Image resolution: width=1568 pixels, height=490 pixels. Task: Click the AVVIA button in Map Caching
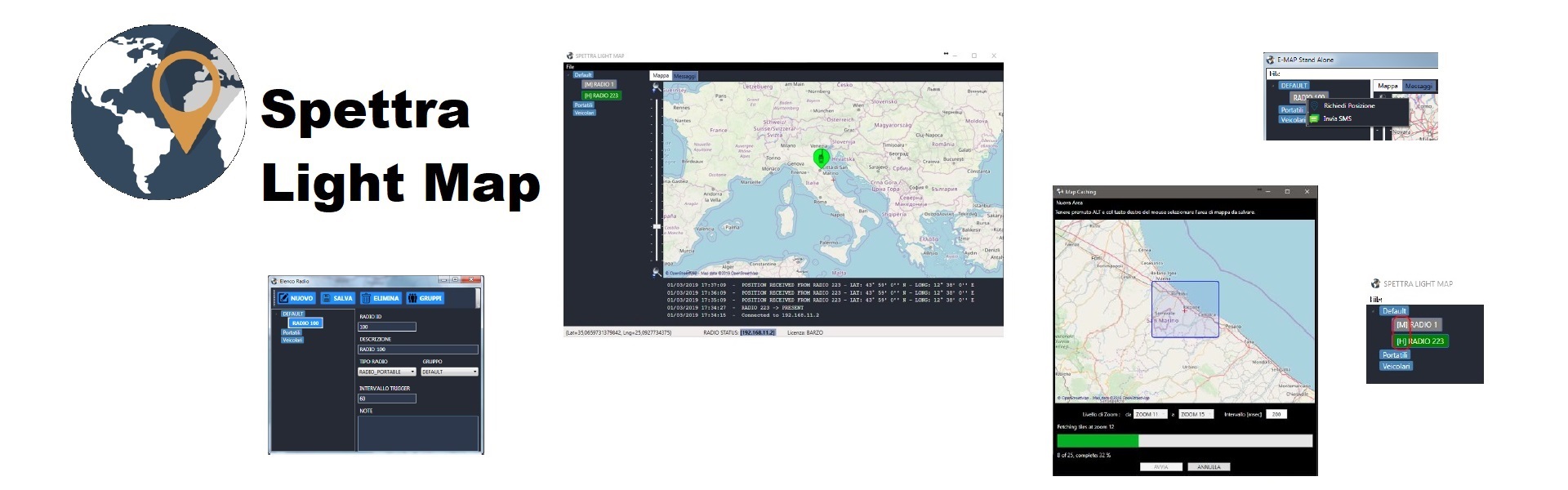(x=1161, y=467)
